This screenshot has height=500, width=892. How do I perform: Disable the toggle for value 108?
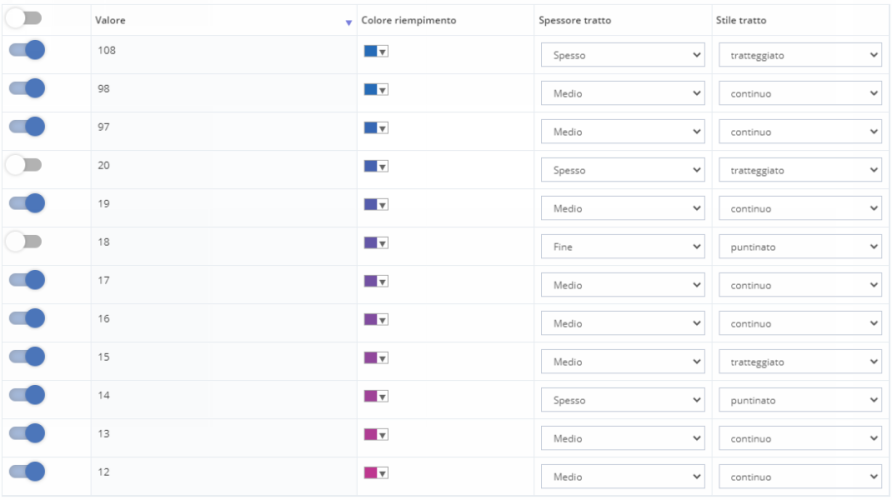tap(27, 49)
